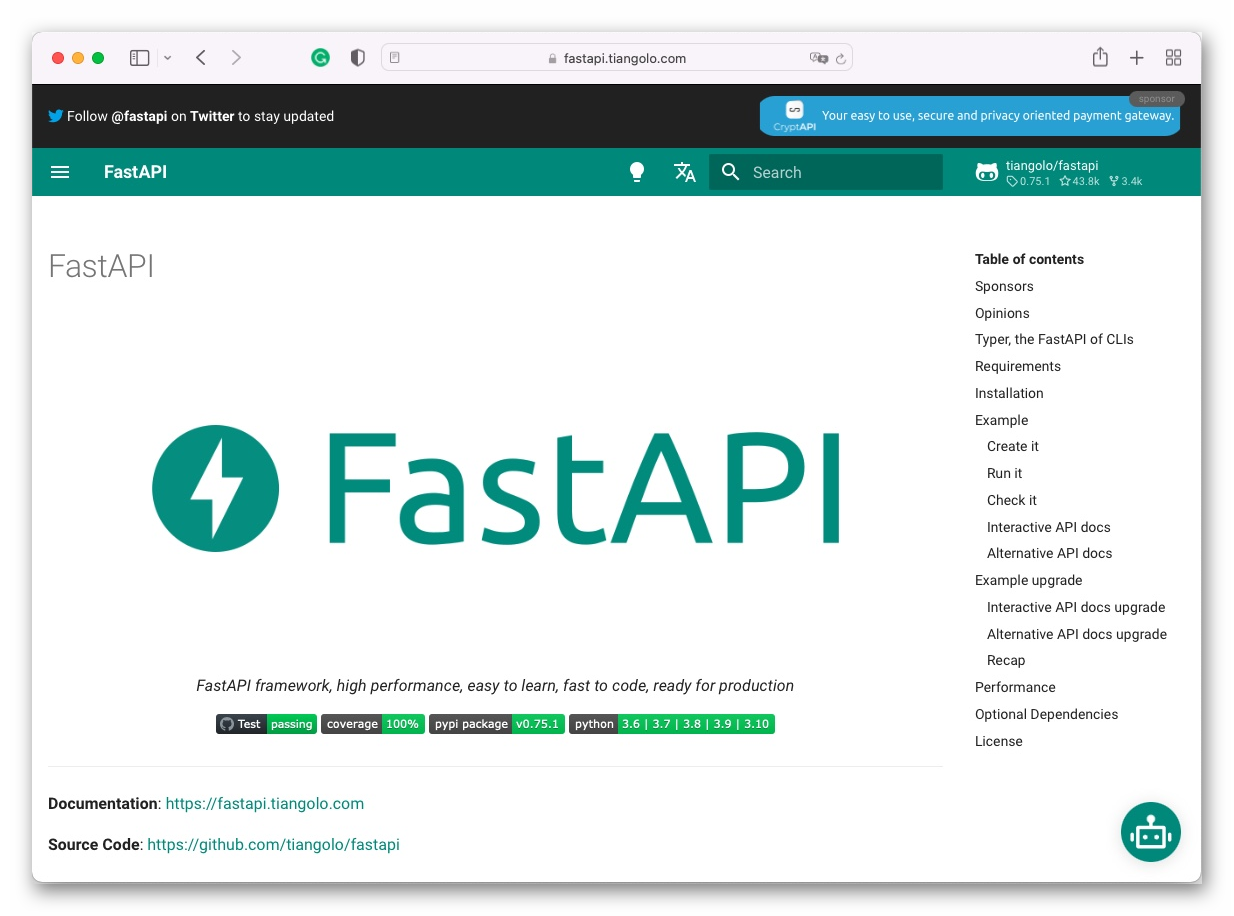Go to Typer, the FastAPI of CLIs
Viewport: 1234px width, 916px height.
click(1054, 339)
